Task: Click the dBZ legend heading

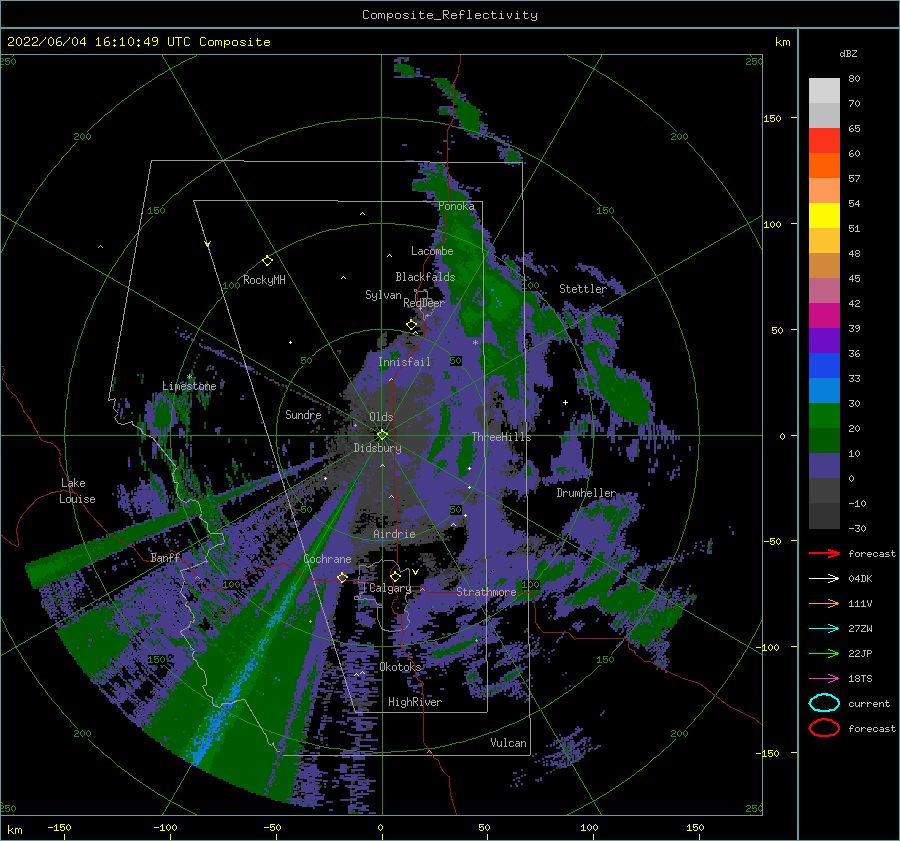Action: (x=848, y=53)
